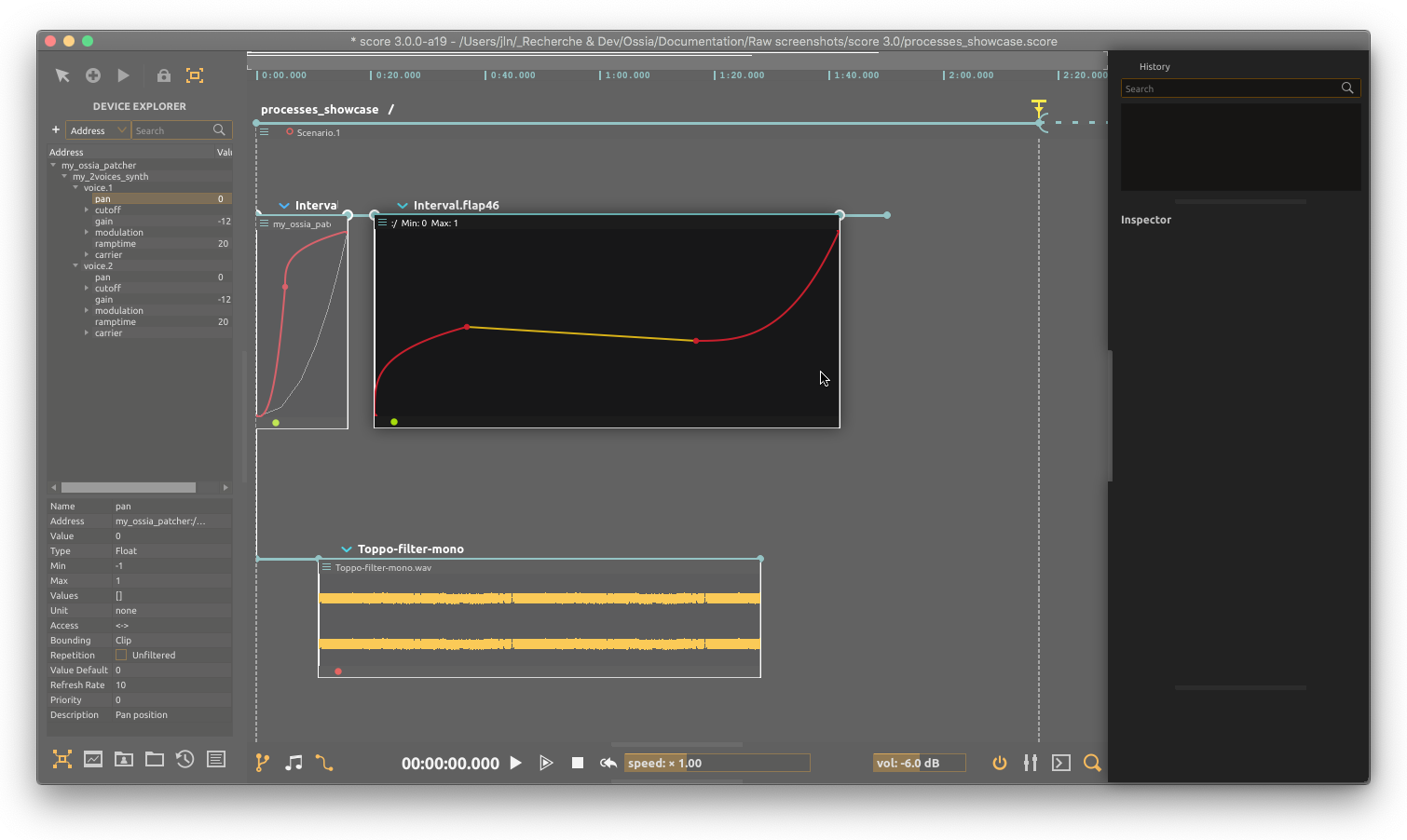The width and height of the screenshot is (1407, 840).
Task: Add a device with the plus icon
Action: tap(56, 129)
